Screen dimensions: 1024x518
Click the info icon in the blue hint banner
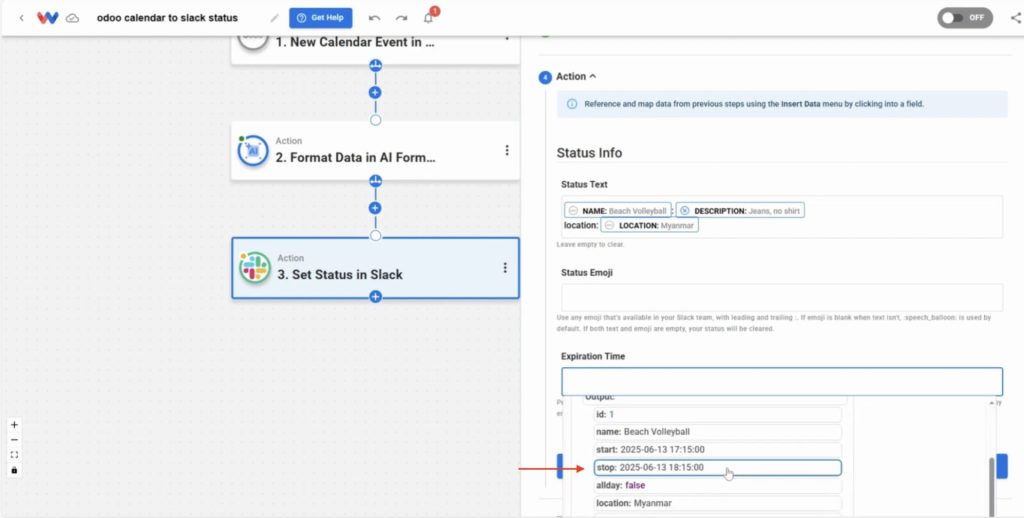pos(572,104)
